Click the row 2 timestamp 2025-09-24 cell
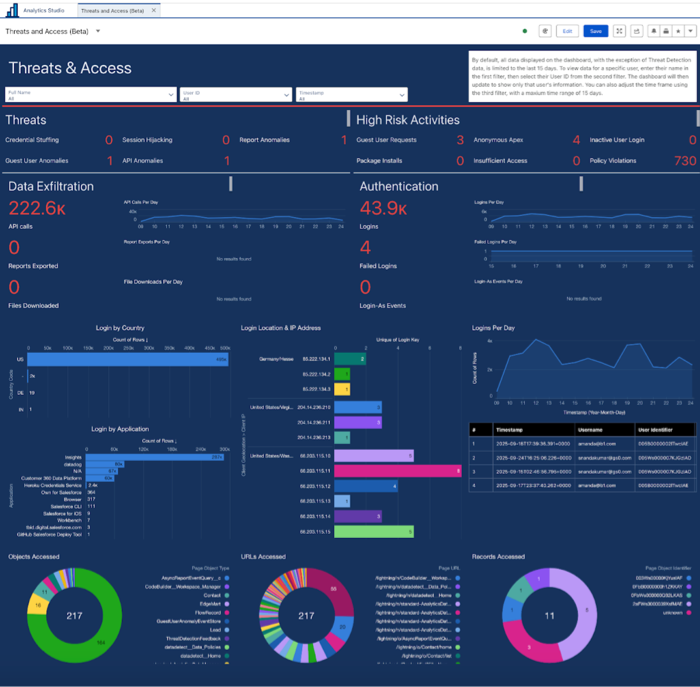This screenshot has height=687, width=700. pyautogui.click(x=533, y=458)
